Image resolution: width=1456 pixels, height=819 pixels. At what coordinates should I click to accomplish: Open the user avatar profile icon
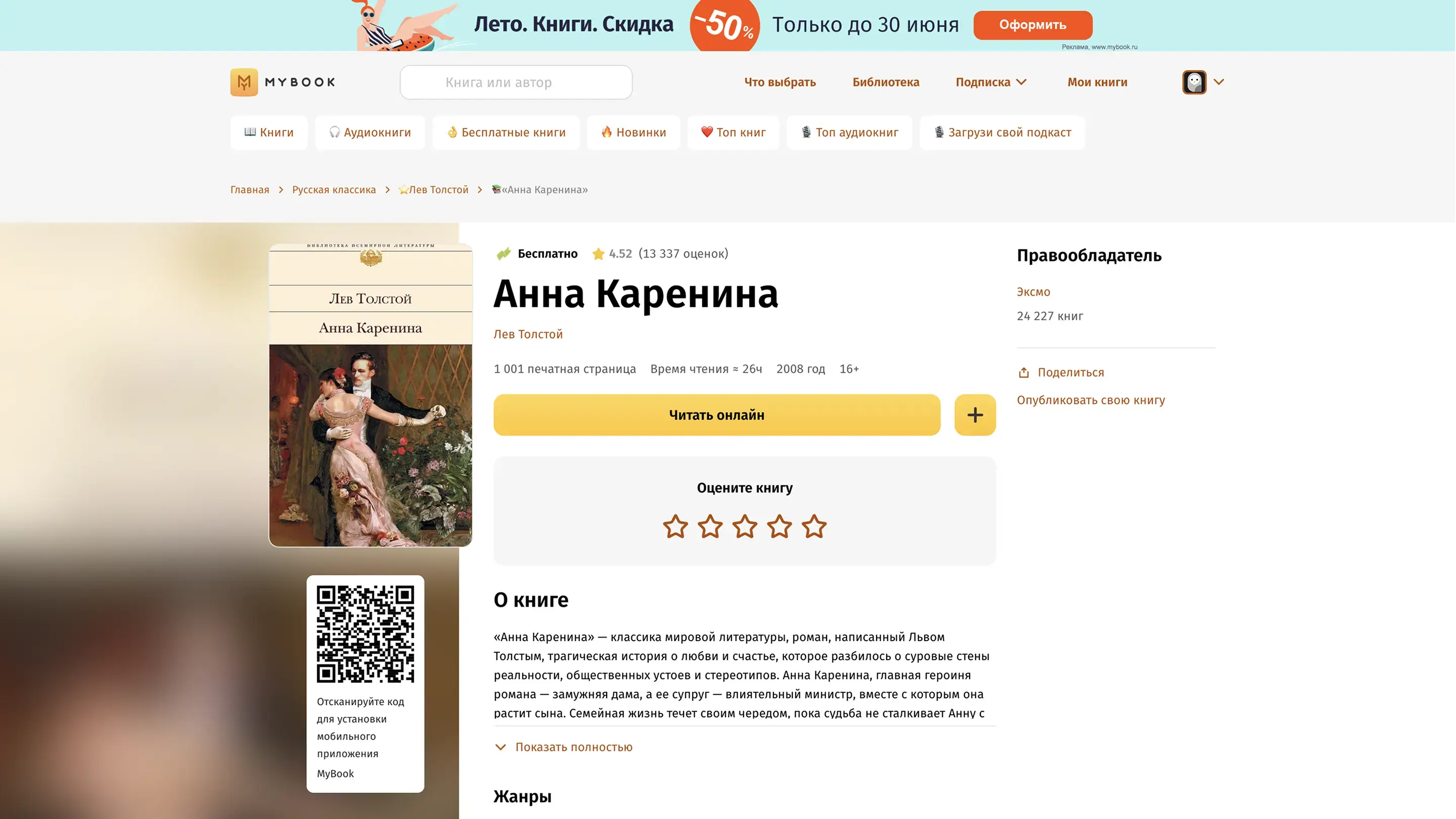(x=1194, y=82)
